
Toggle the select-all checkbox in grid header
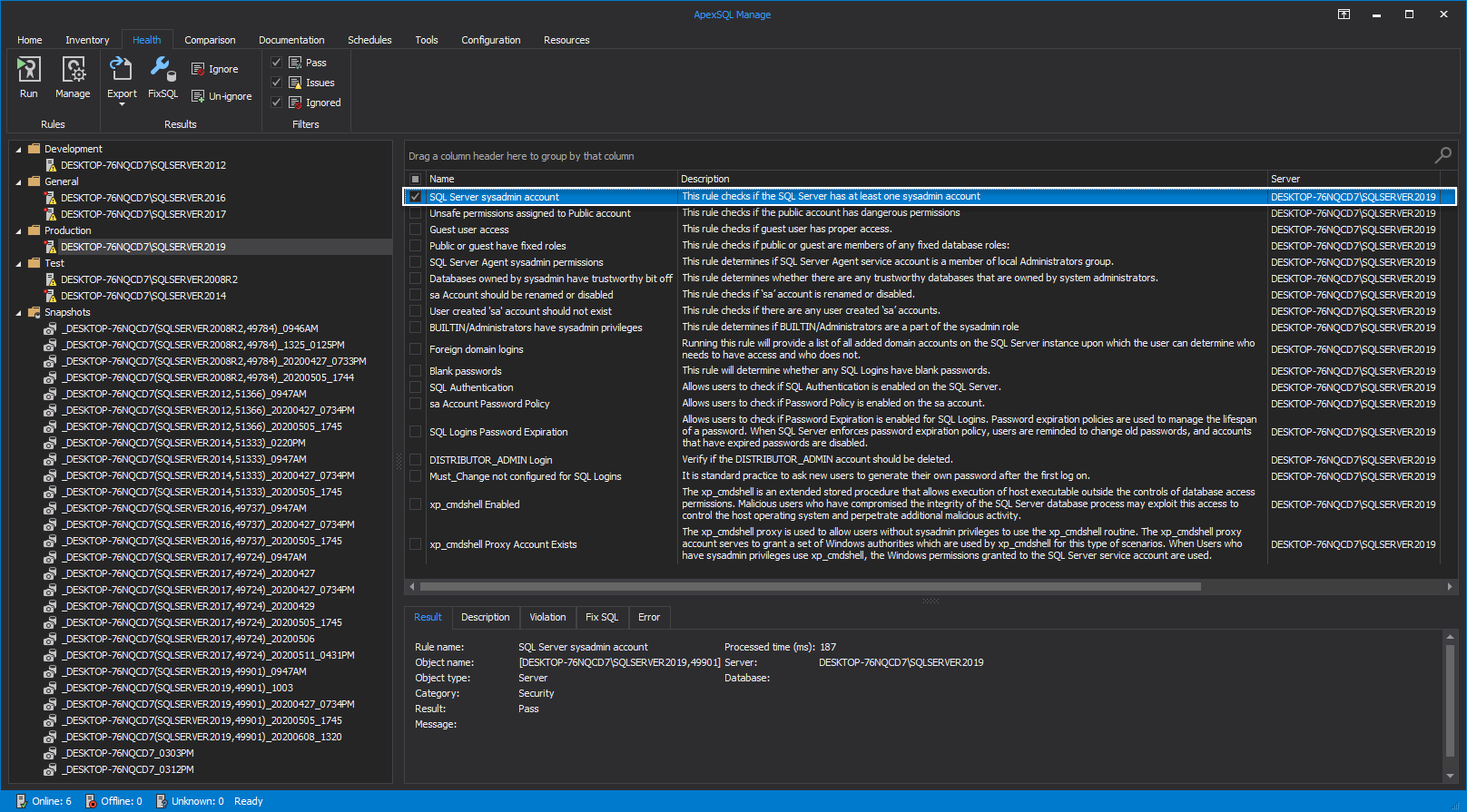416,180
